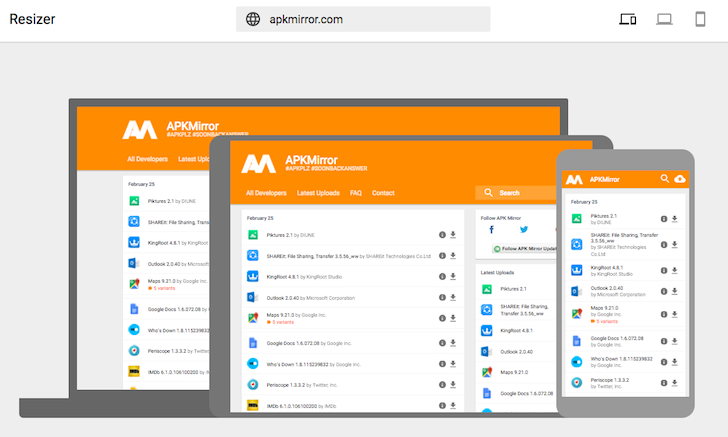Click 5 variants under Maps in tablet preview
This screenshot has width=728, height=437.
click(280, 322)
